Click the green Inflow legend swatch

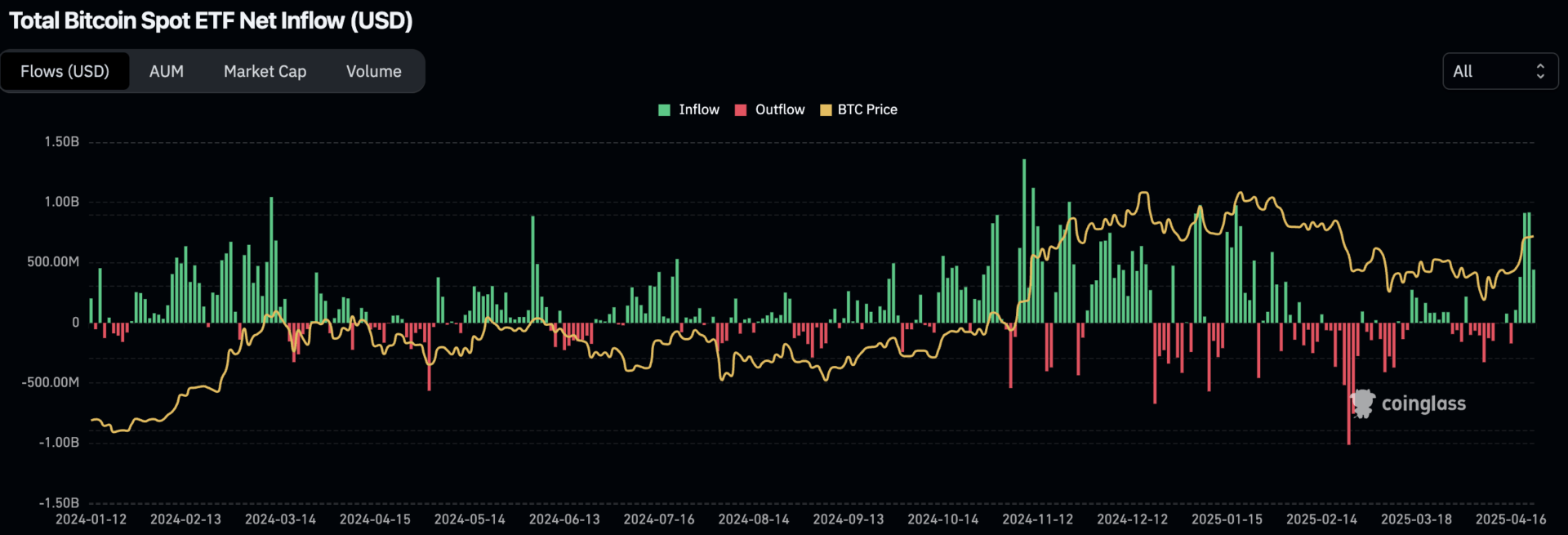665,110
